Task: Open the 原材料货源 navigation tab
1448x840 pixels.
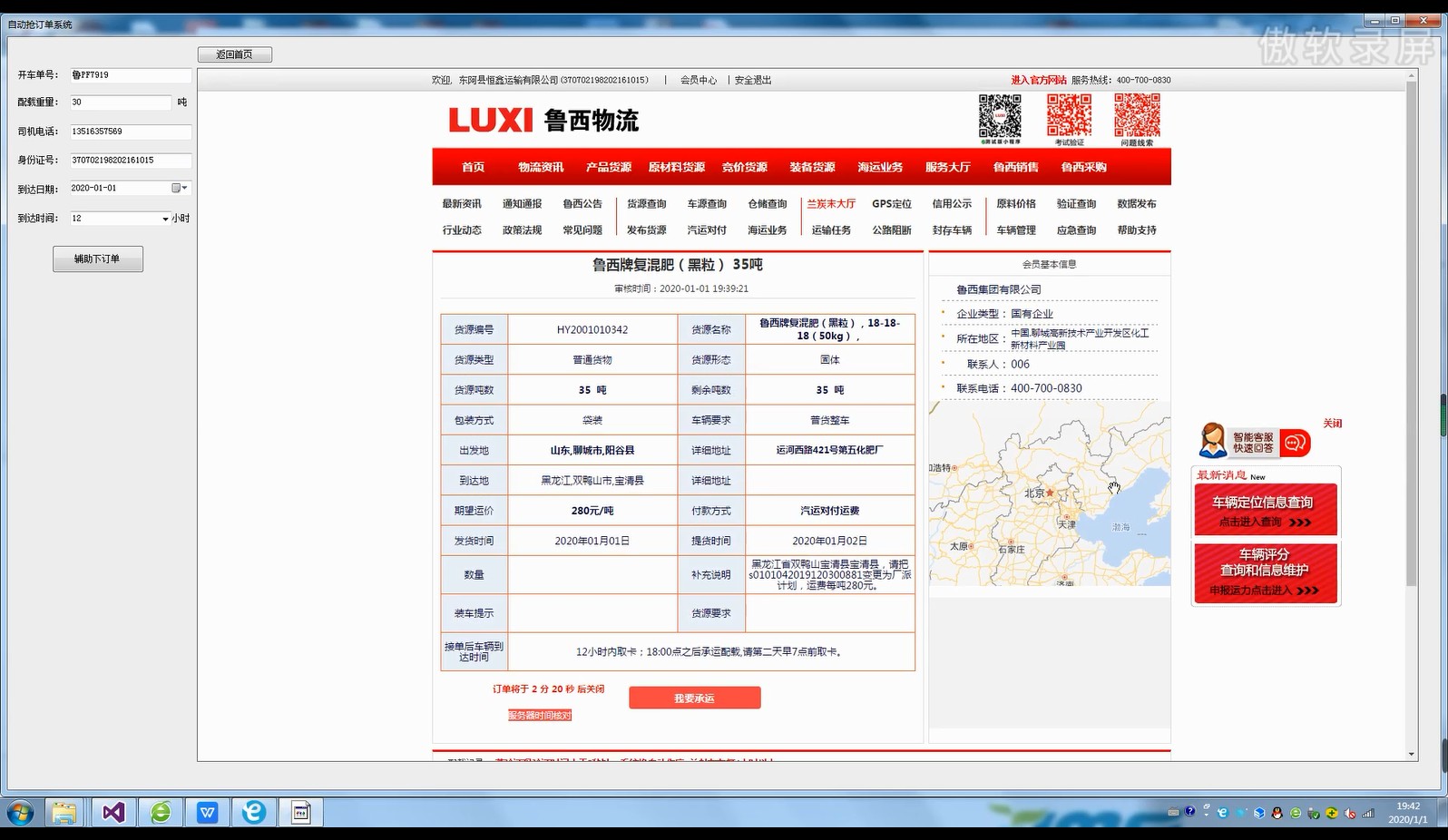Action: click(677, 167)
